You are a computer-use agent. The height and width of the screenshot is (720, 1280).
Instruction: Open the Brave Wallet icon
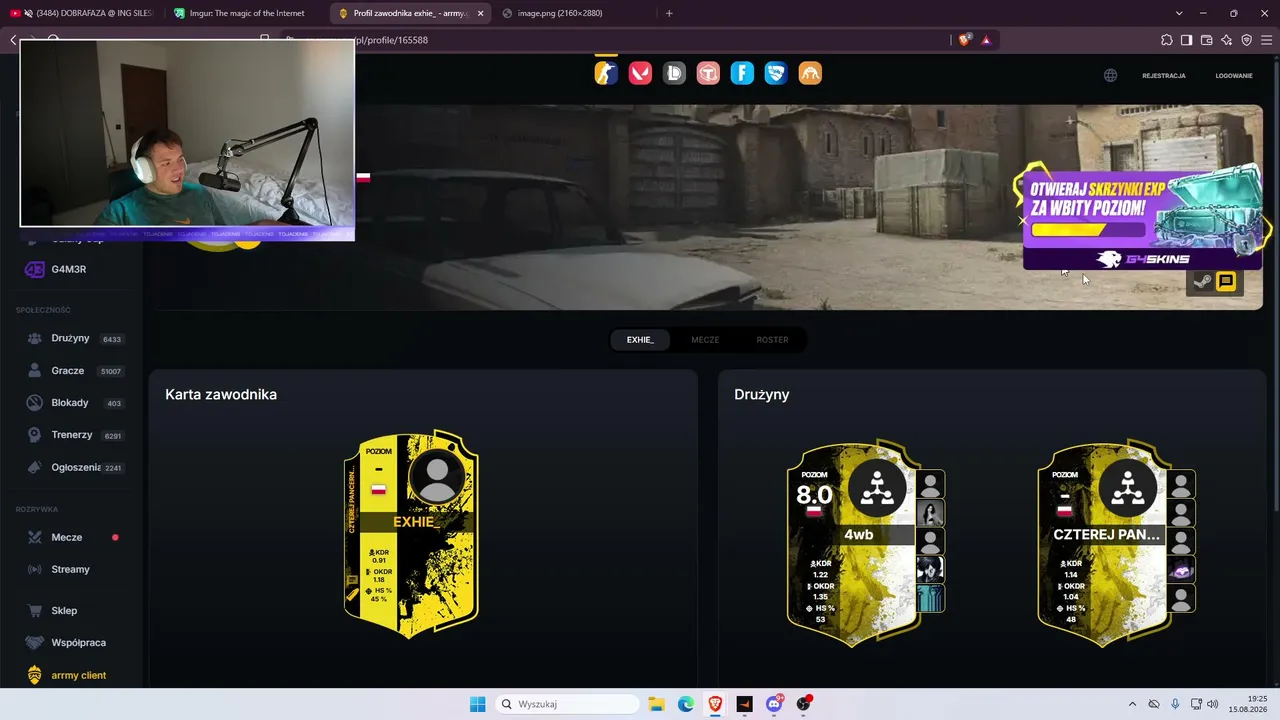[x=1206, y=40]
